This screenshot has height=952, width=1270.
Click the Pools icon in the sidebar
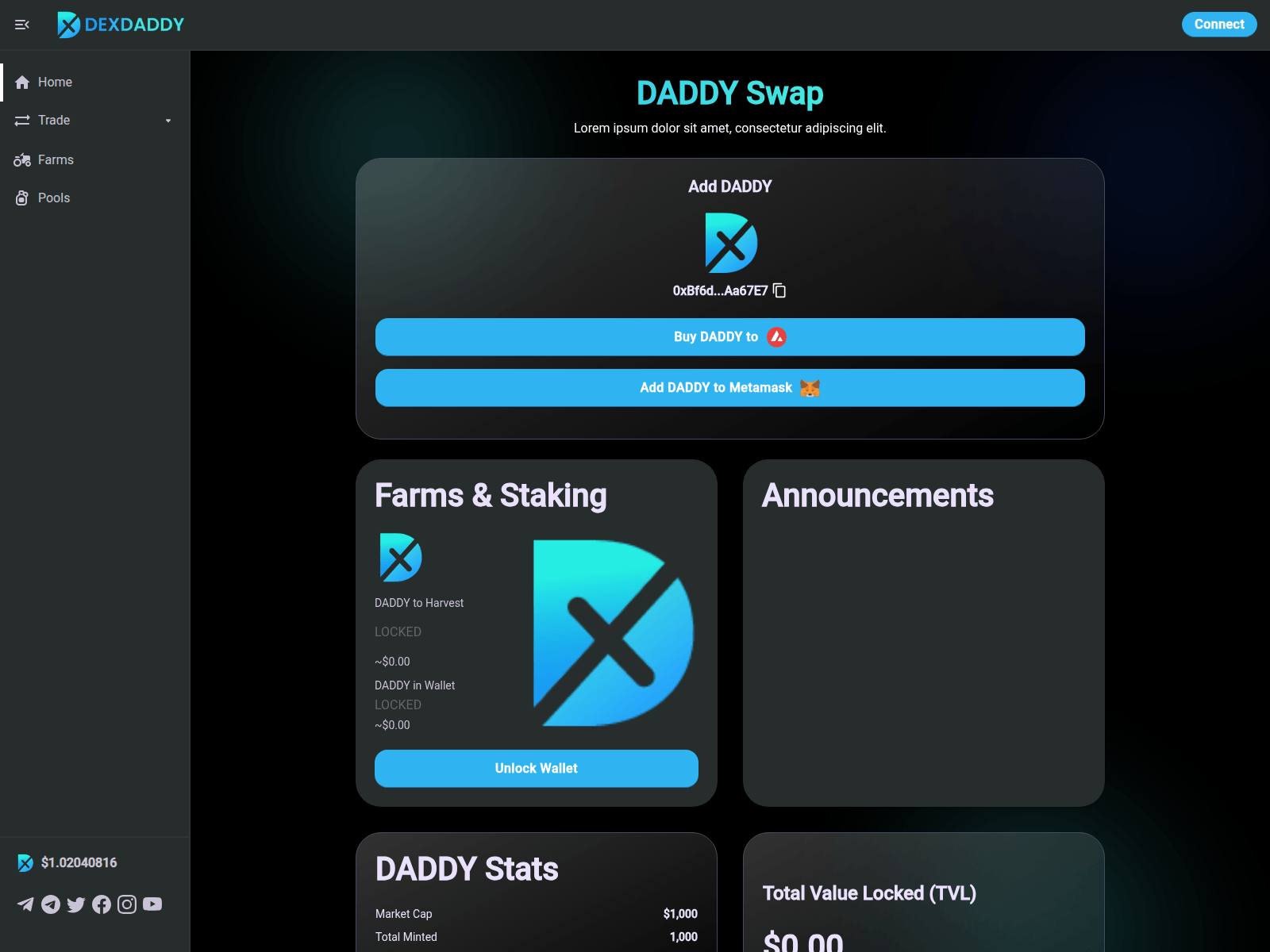21,198
